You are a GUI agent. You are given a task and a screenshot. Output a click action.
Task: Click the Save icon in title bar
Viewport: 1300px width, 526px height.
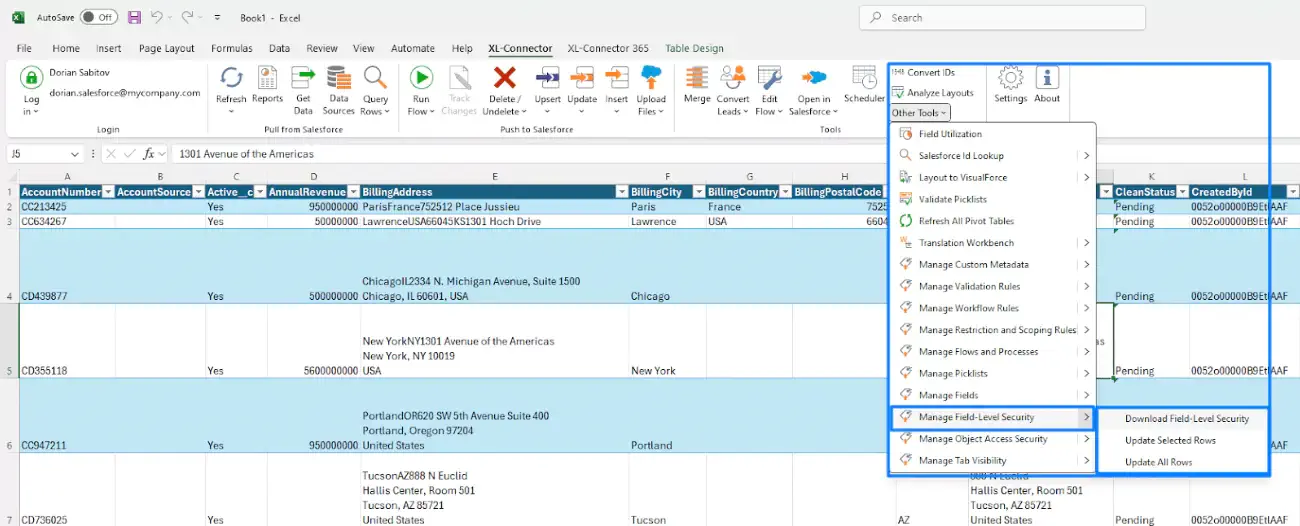[x=134, y=18]
